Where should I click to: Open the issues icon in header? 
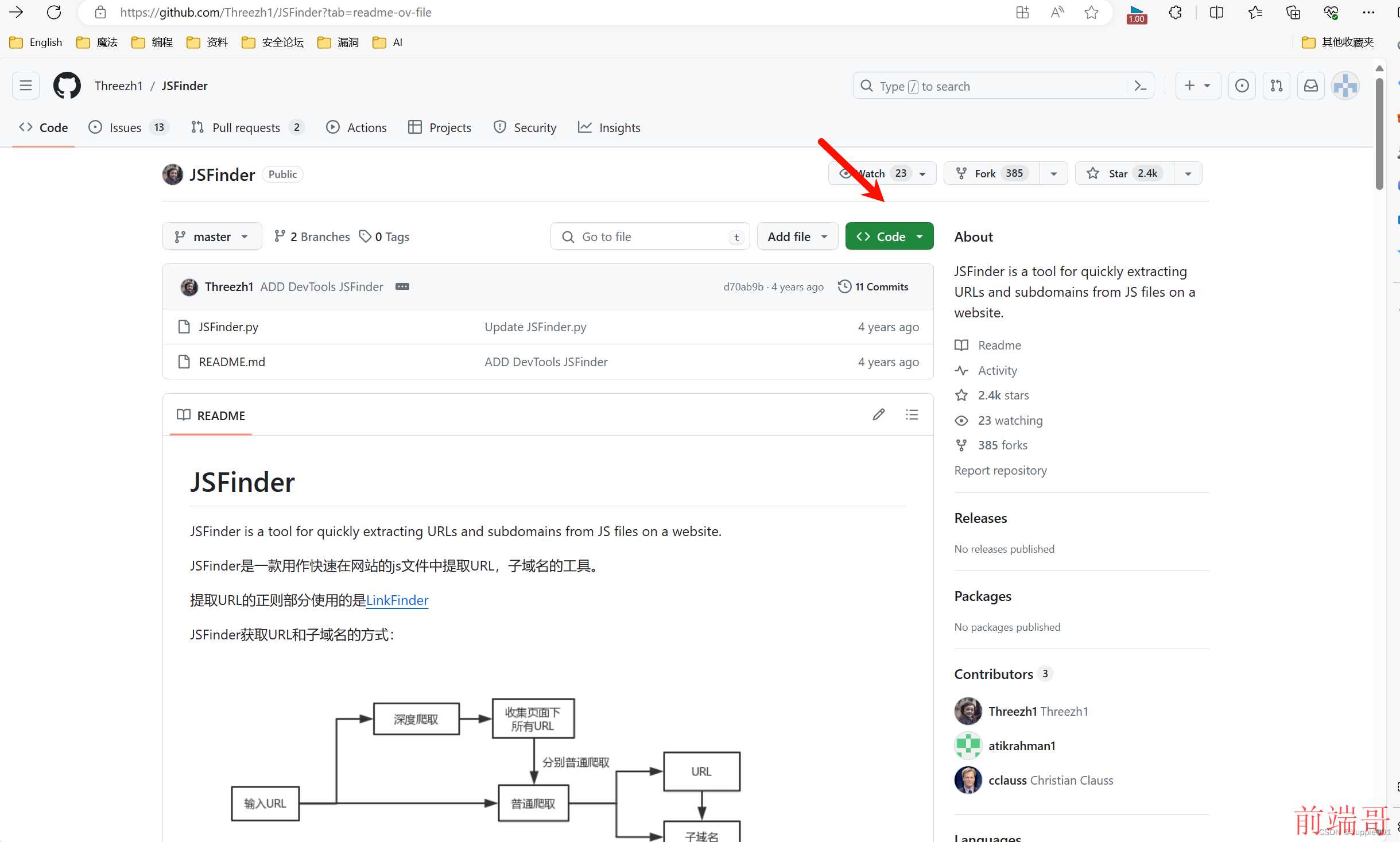tap(1242, 86)
